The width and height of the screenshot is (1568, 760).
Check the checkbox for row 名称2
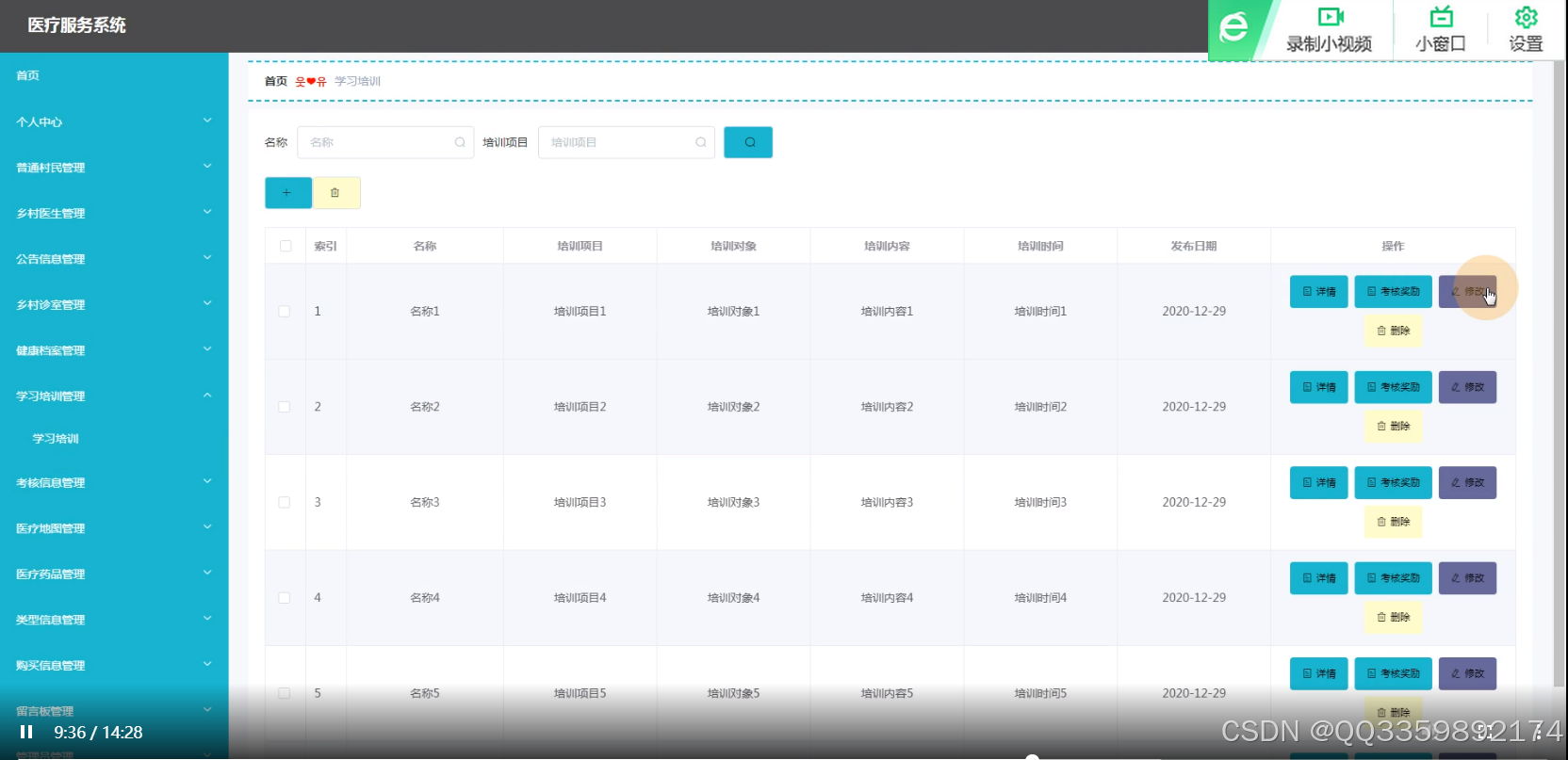coord(284,407)
